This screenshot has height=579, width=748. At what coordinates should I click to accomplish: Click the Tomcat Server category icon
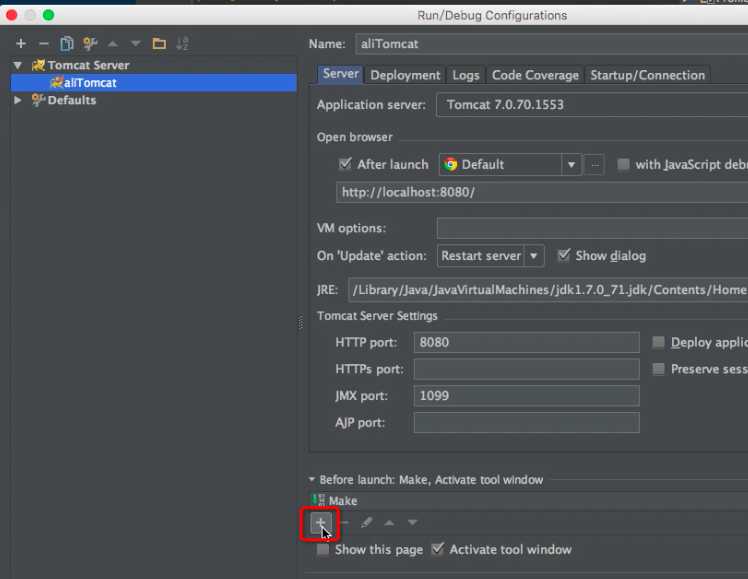click(x=38, y=65)
